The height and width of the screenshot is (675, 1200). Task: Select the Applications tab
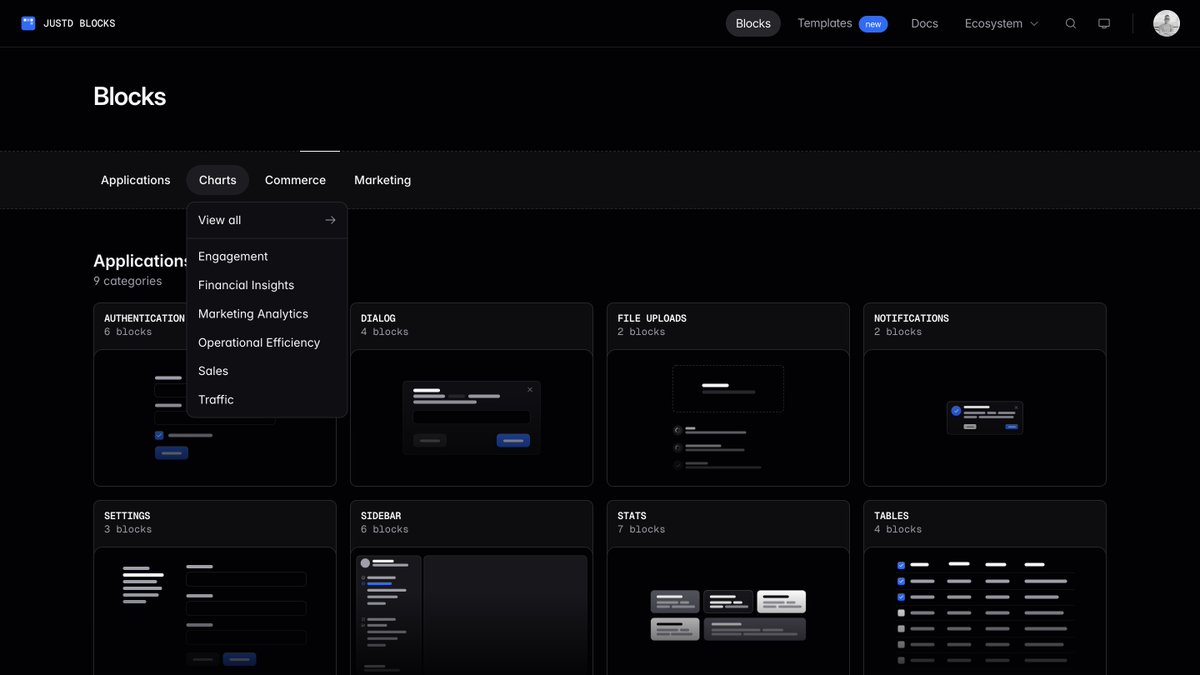coord(135,179)
